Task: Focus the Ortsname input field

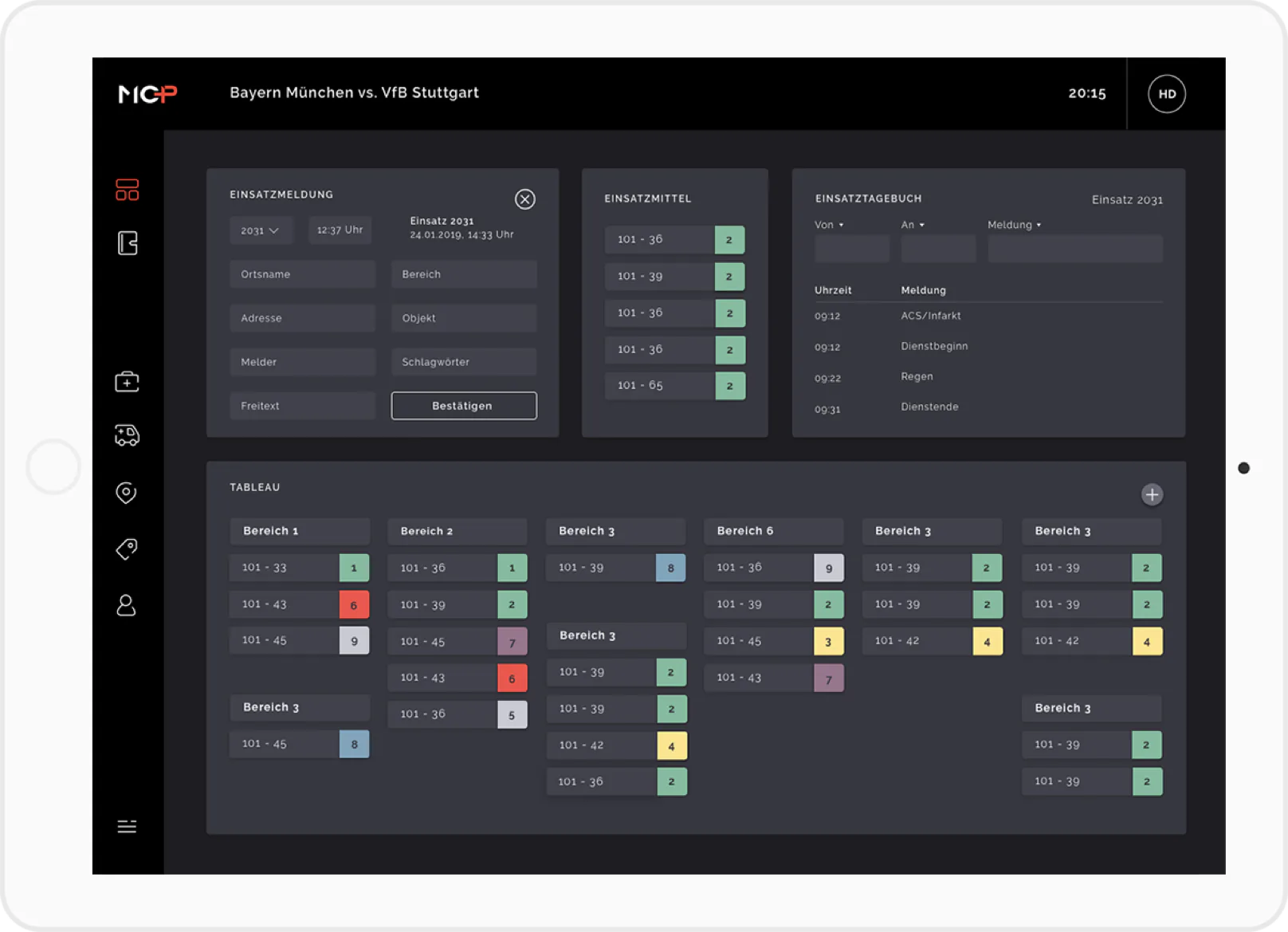Action: coord(302,274)
